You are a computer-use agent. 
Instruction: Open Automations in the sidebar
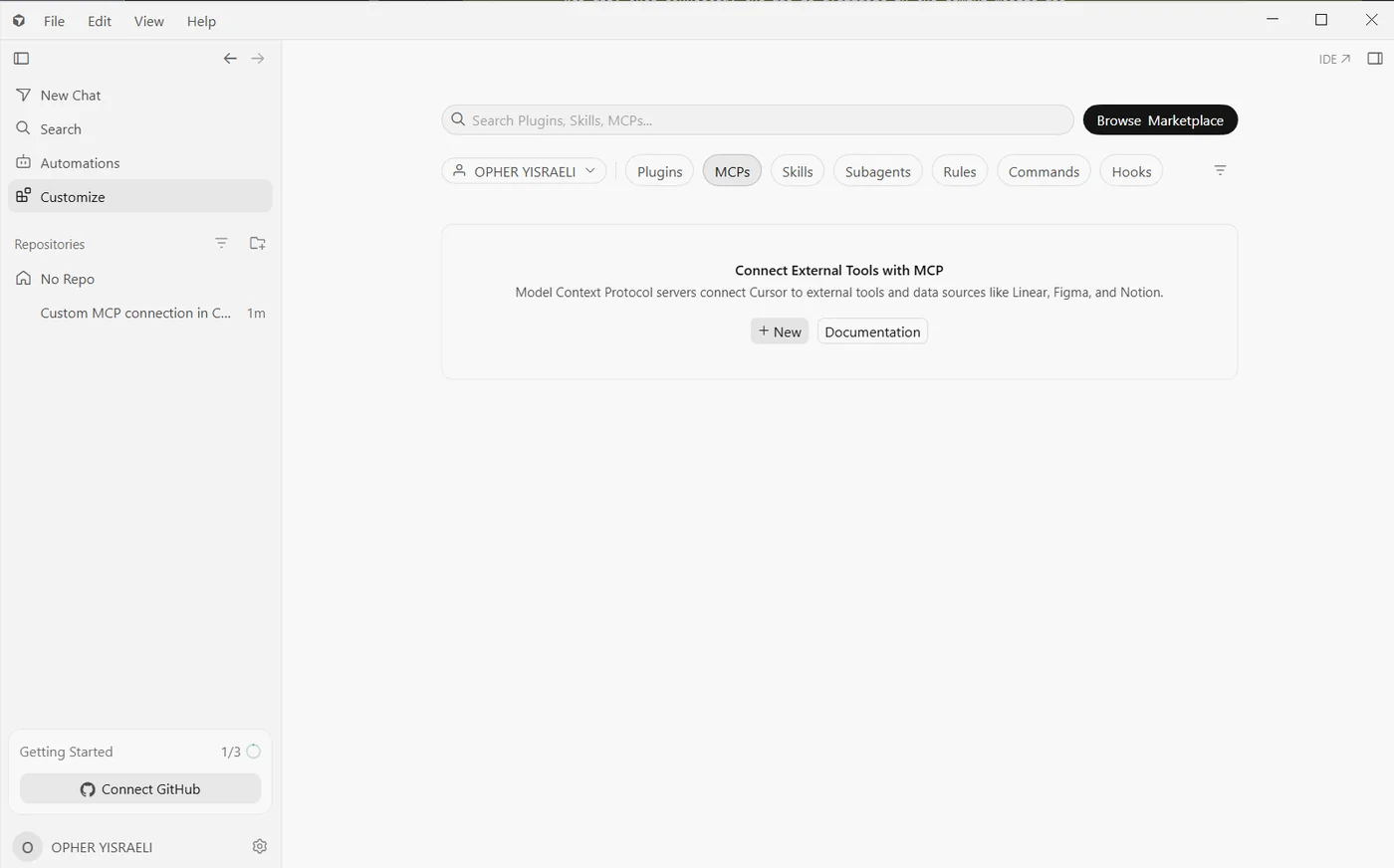pos(140,163)
